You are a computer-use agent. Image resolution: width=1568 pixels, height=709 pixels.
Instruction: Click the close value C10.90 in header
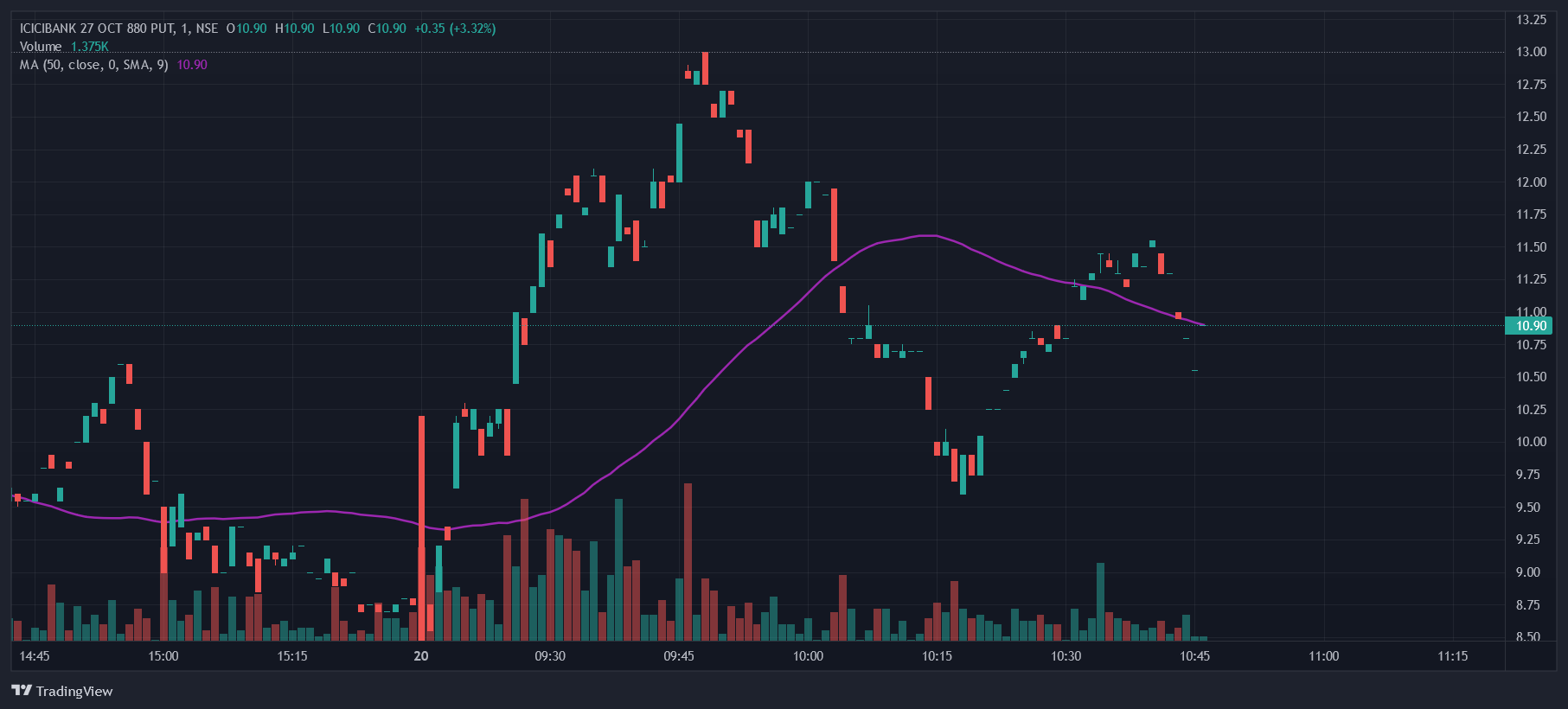387,29
